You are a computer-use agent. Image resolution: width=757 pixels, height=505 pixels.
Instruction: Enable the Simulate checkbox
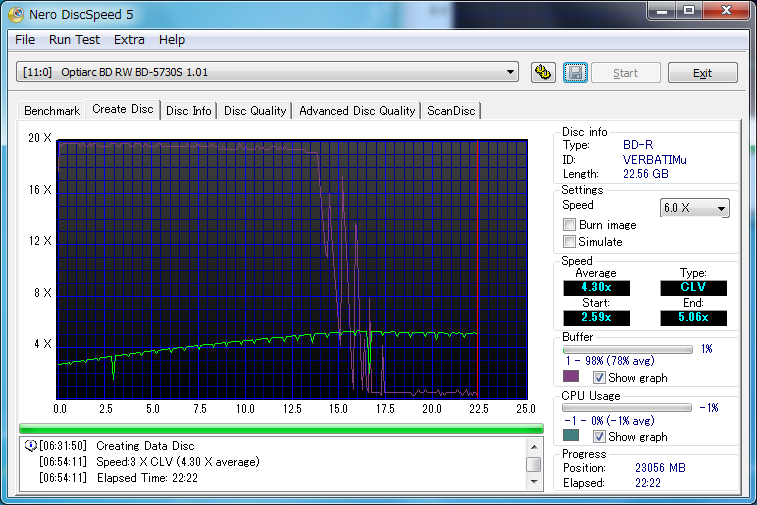click(x=569, y=242)
